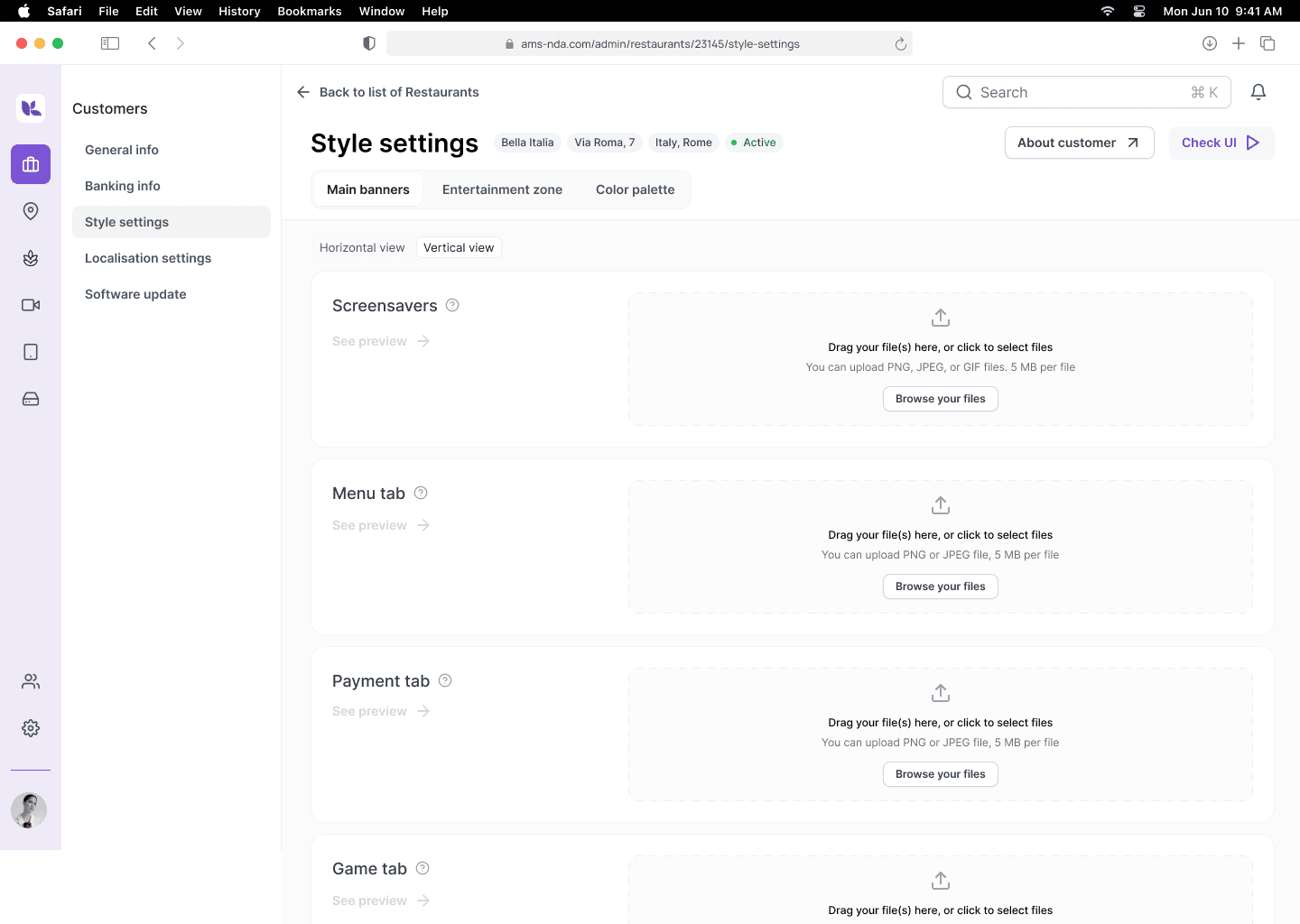
Task: Open the Apple menu
Action: (x=23, y=11)
